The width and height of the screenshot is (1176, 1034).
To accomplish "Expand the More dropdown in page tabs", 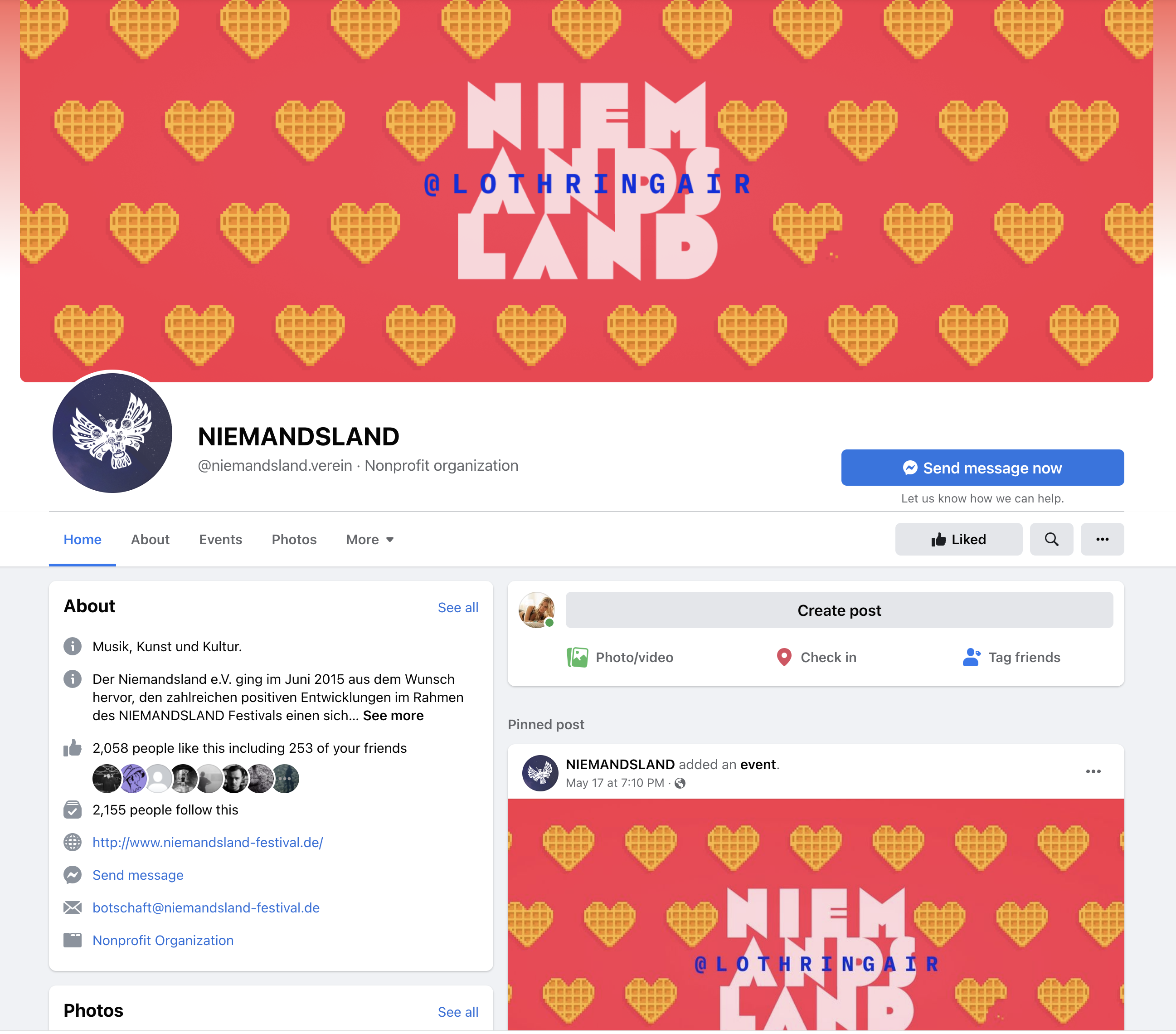I will point(370,540).
